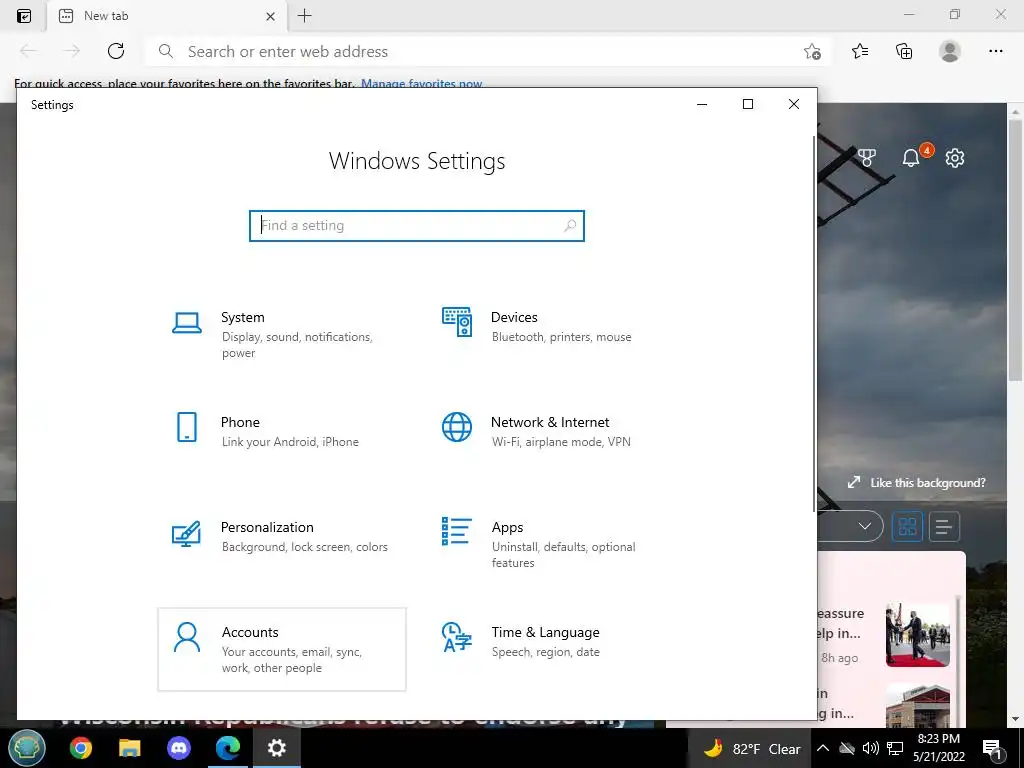This screenshot has height=768, width=1024.
Task: Click the Time & Language icon
Action: 456,637
